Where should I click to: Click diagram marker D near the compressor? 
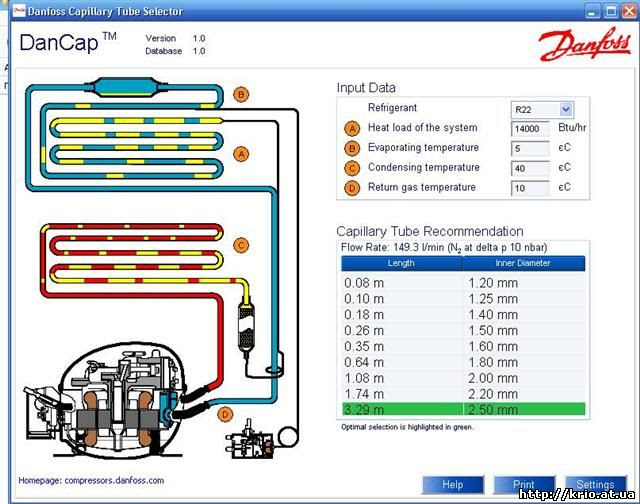point(225,415)
